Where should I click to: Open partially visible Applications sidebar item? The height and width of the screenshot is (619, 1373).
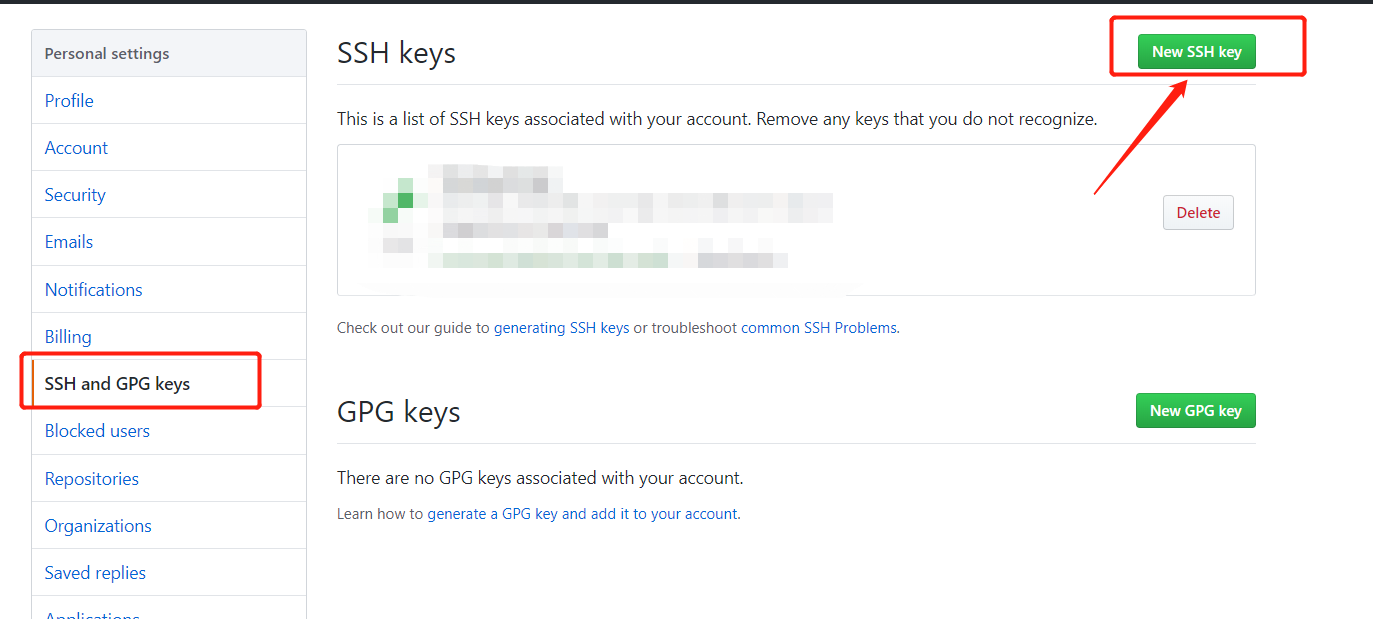[92, 613]
